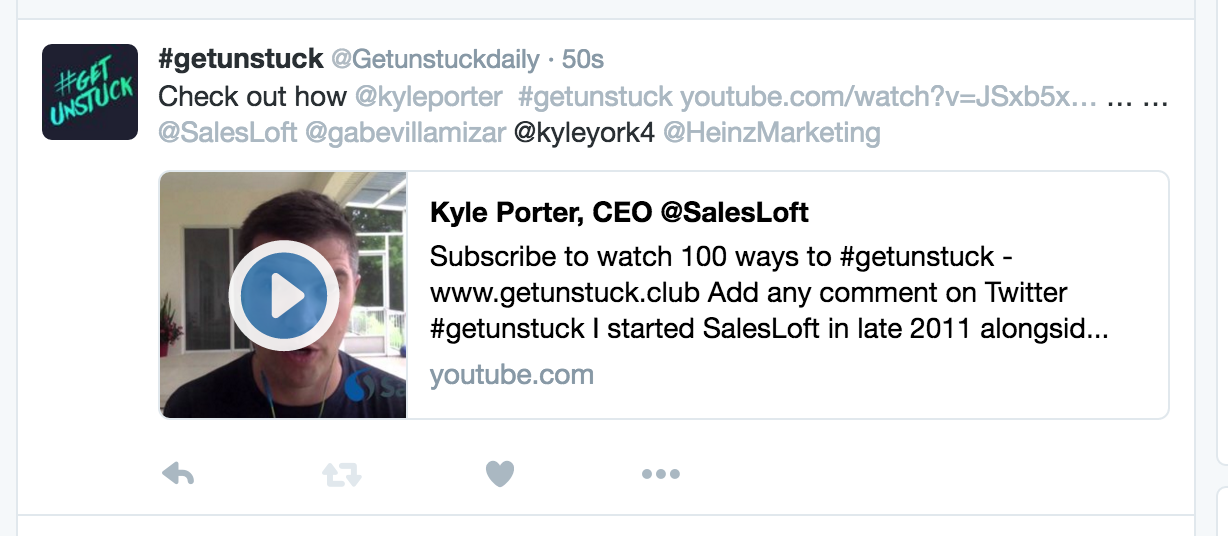Open the 50s tweet timestamp

pyautogui.click(x=583, y=60)
